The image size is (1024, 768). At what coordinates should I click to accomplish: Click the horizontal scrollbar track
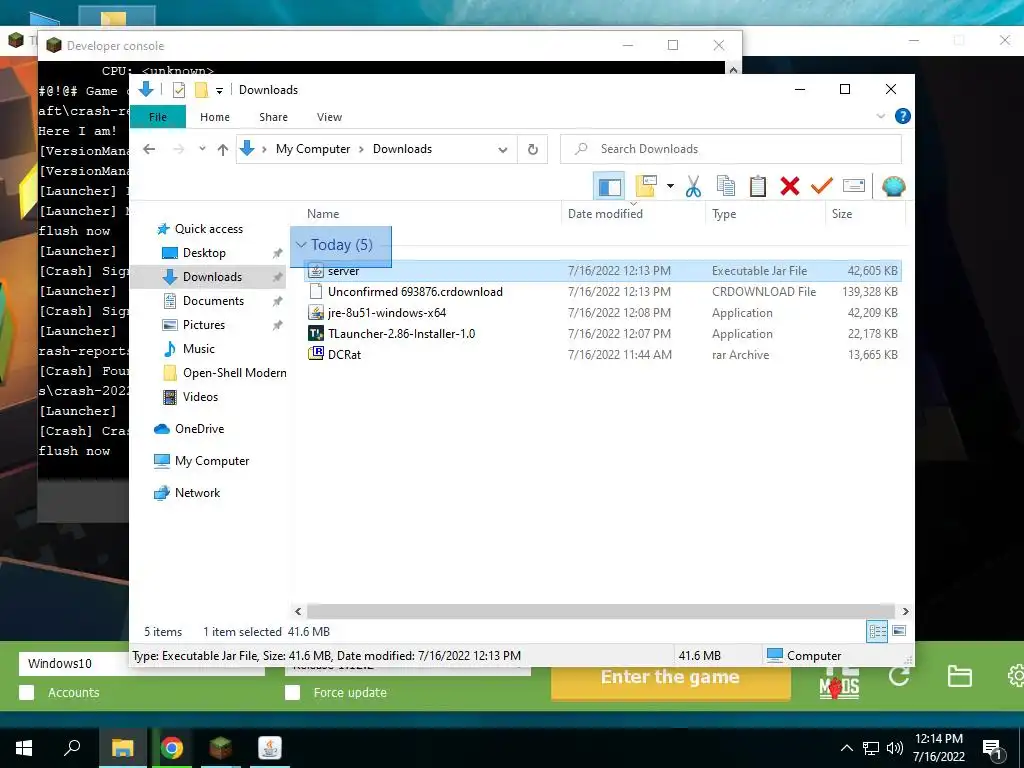click(x=601, y=611)
